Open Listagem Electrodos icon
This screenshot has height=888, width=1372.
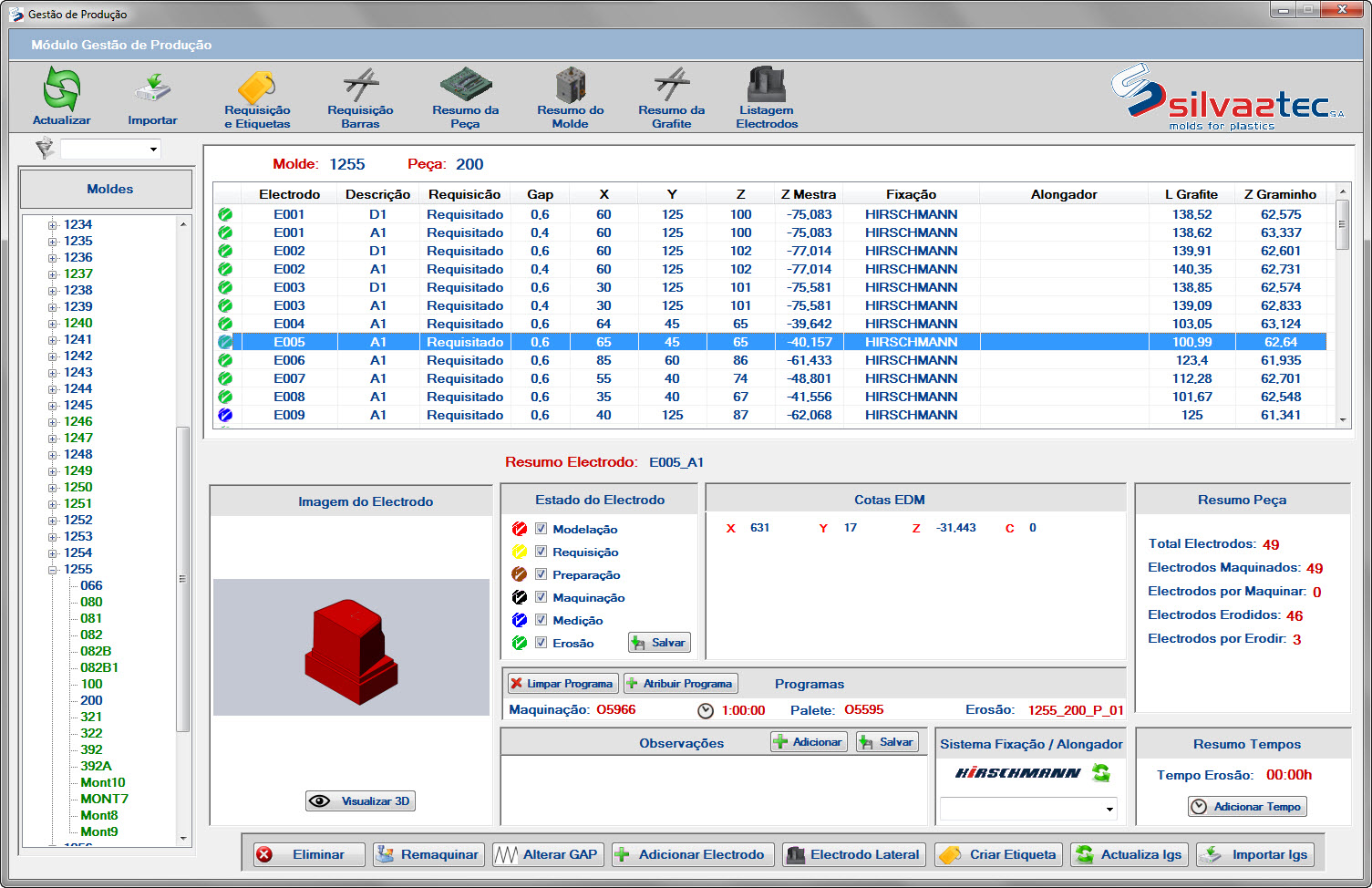point(767,85)
